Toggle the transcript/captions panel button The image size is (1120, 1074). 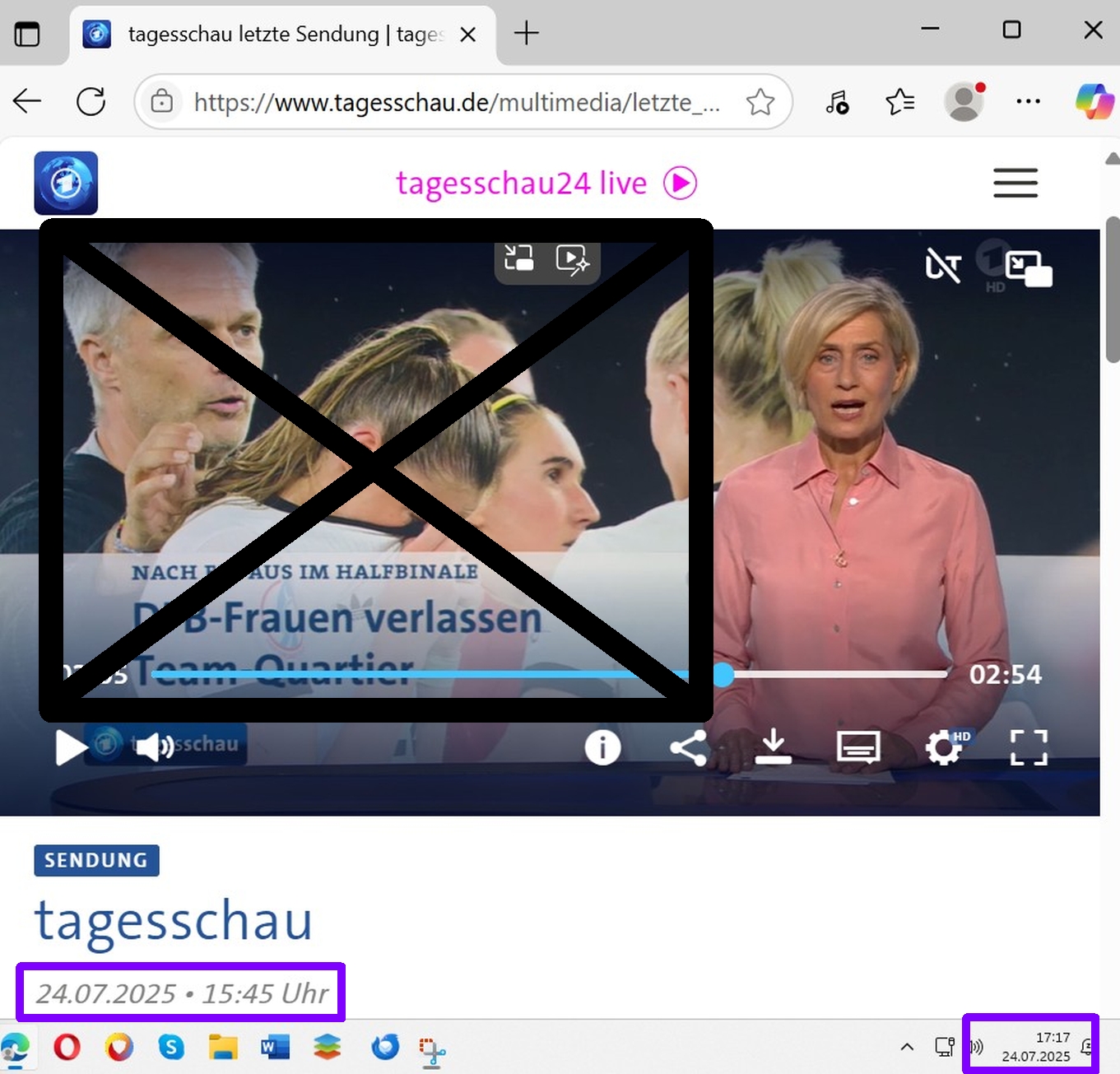pyautogui.click(x=858, y=748)
